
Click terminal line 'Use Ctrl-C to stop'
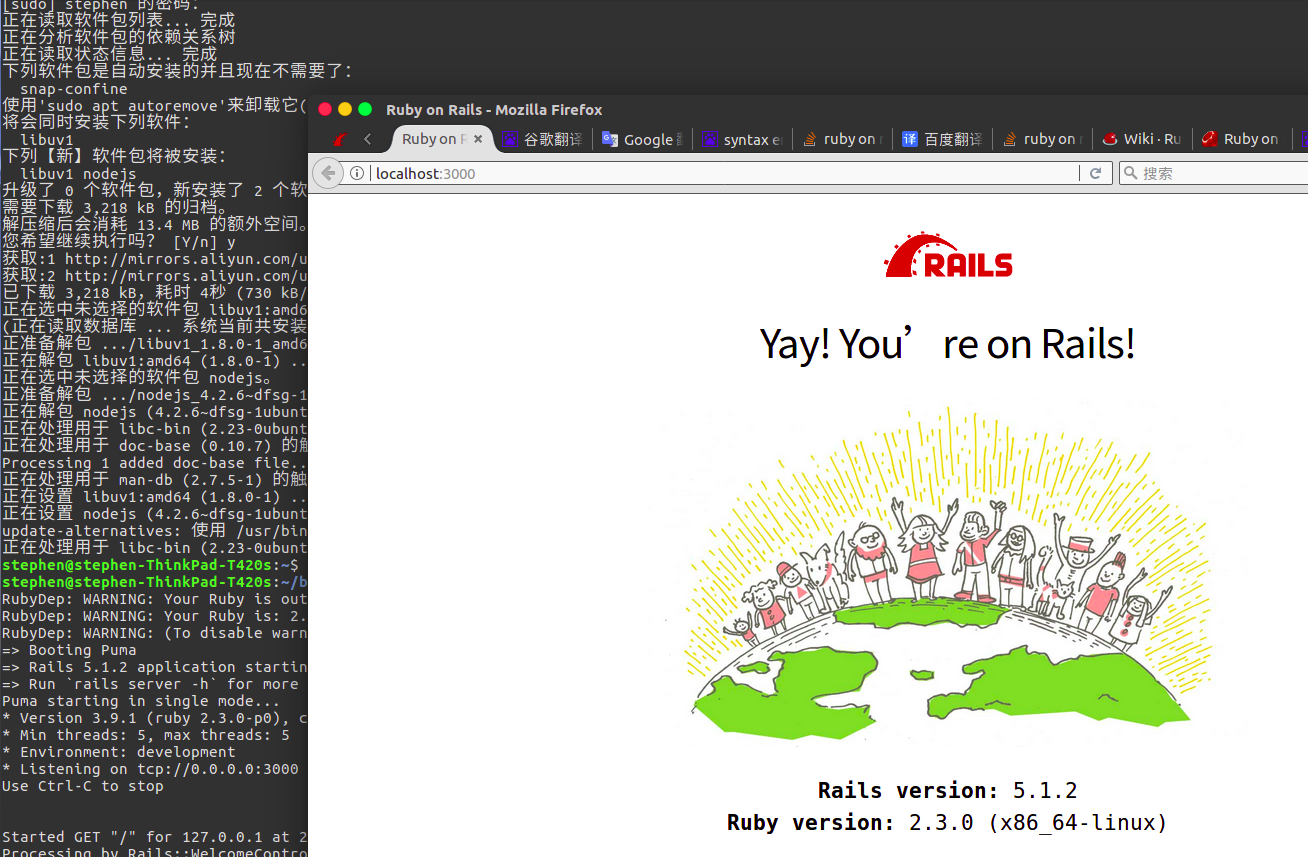[x=83, y=786]
